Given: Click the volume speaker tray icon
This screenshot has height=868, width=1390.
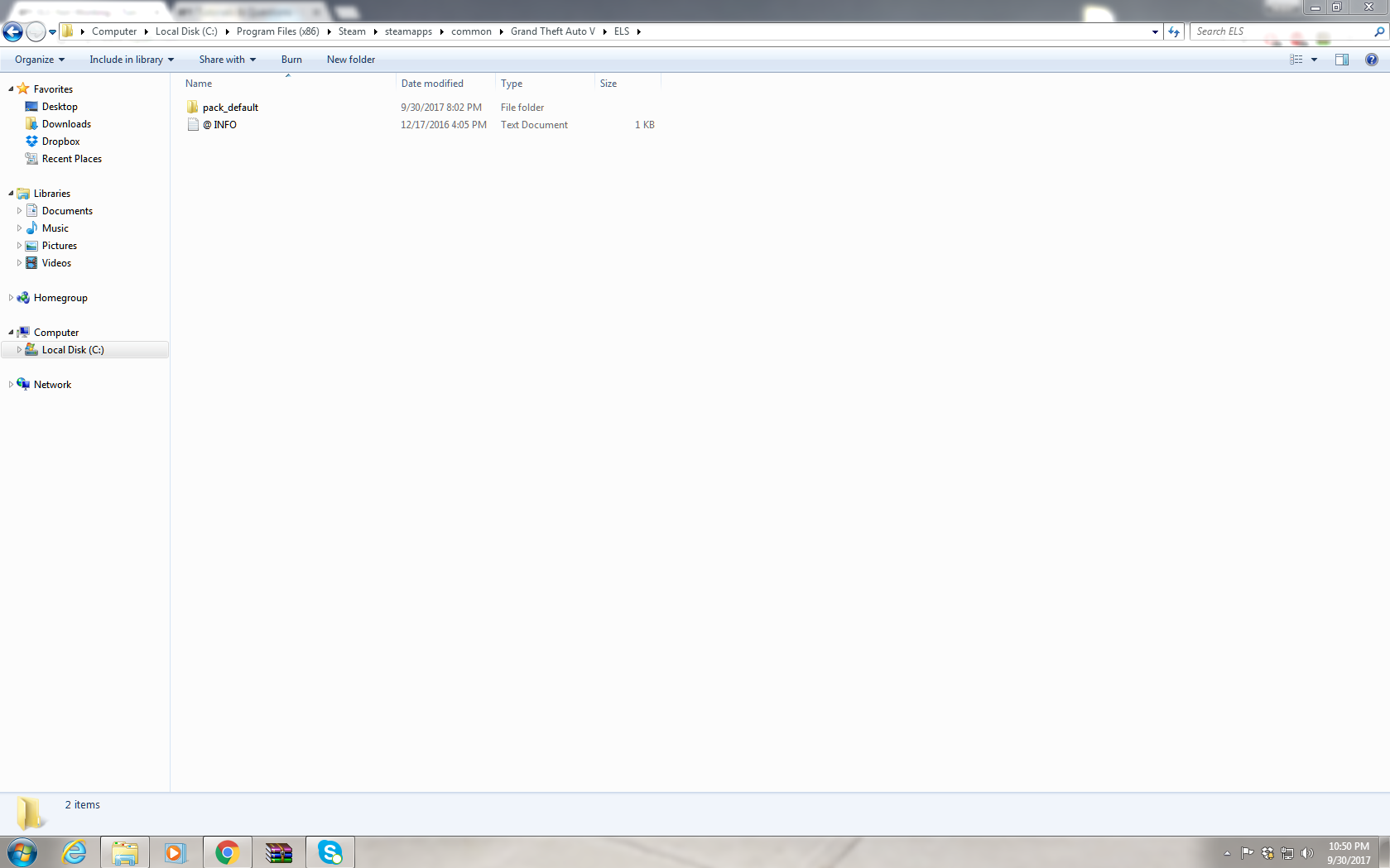Looking at the screenshot, I should [x=1307, y=853].
